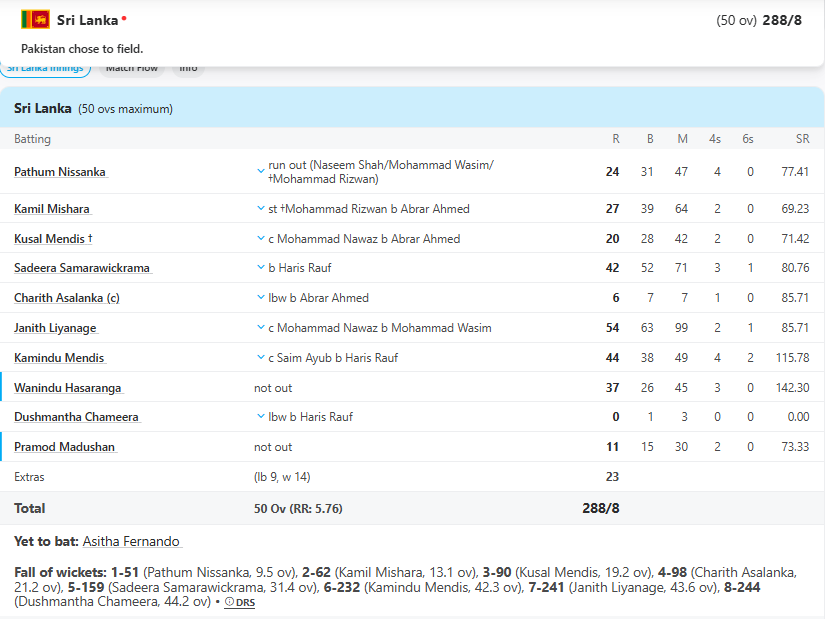Show Dushmantha Chameera's lbw dismissal details
The width and height of the screenshot is (825, 619).
click(261, 417)
